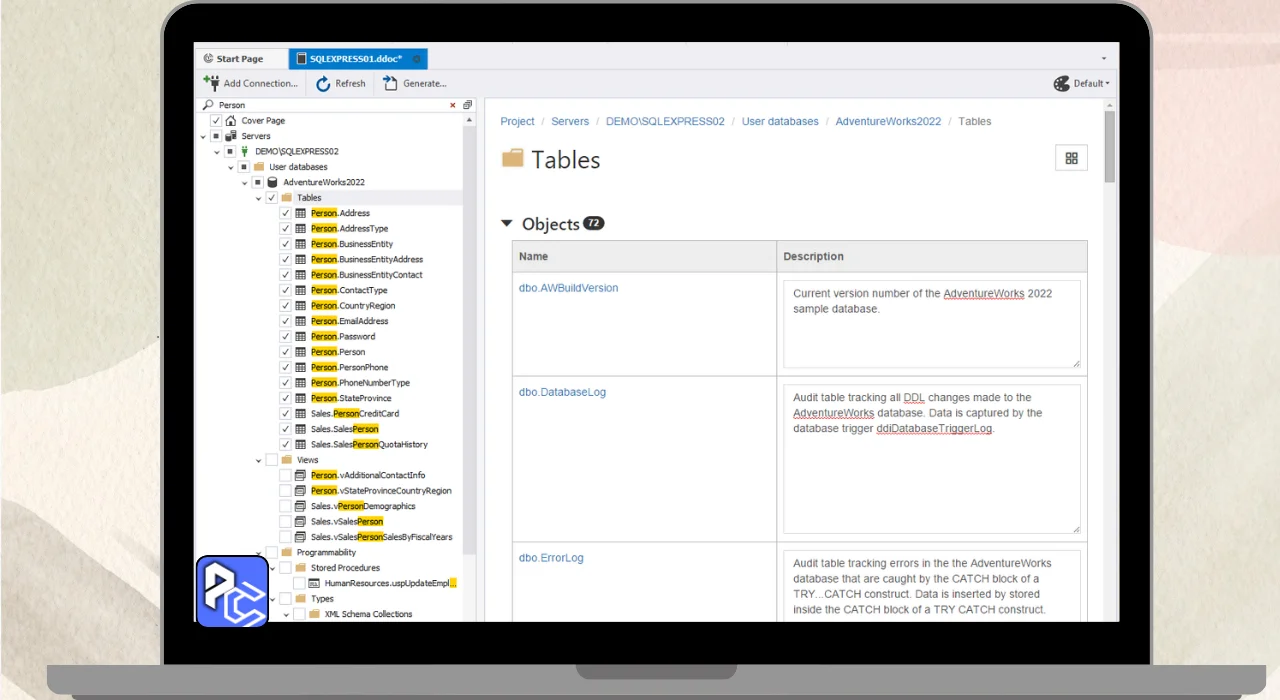Switch to the Start Page tab

click(240, 59)
